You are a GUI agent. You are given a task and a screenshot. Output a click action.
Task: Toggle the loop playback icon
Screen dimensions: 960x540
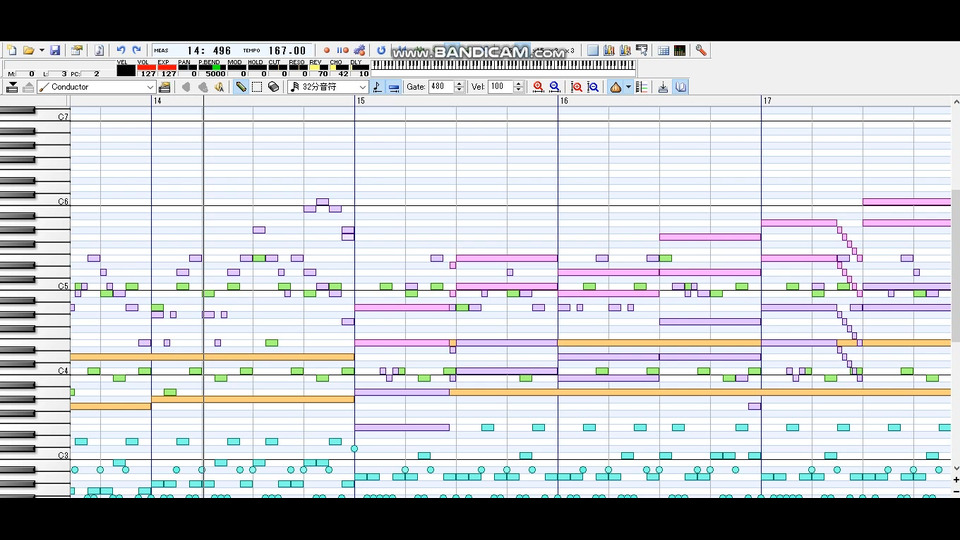381,50
